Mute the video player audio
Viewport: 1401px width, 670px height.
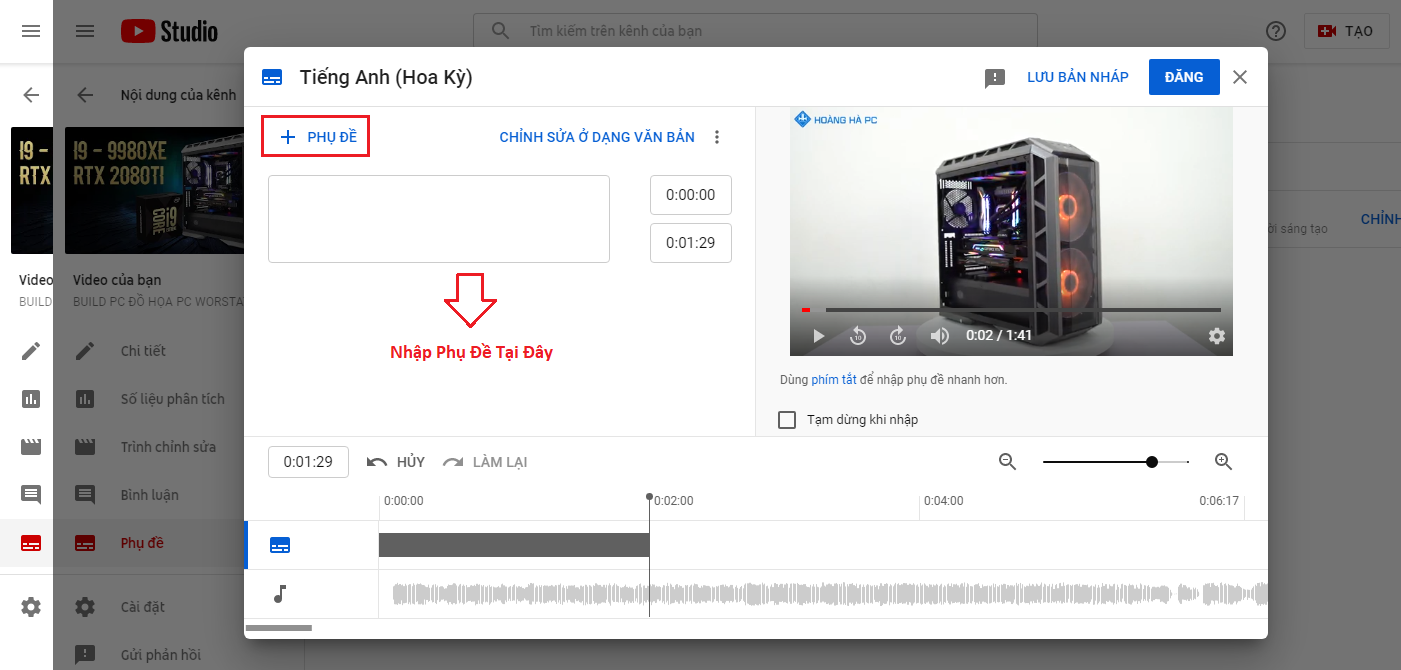pos(939,336)
